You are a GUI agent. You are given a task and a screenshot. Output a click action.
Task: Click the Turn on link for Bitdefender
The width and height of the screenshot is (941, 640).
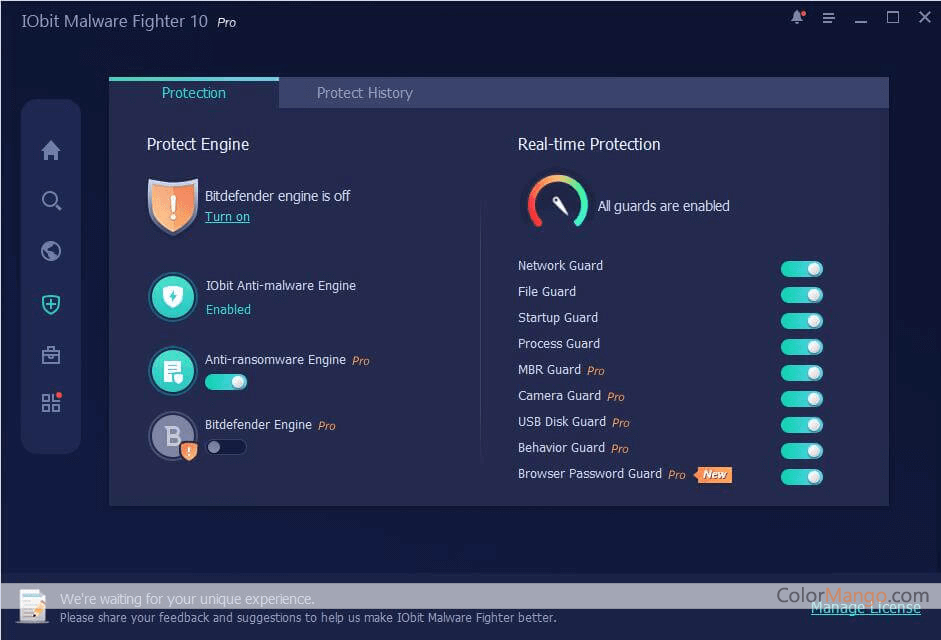point(227,217)
